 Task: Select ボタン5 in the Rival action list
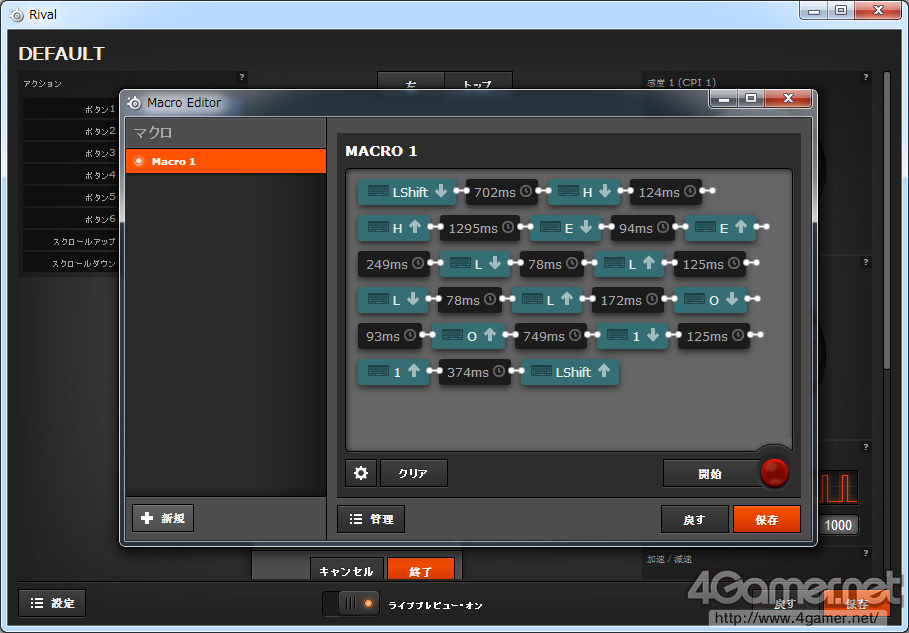click(x=71, y=197)
